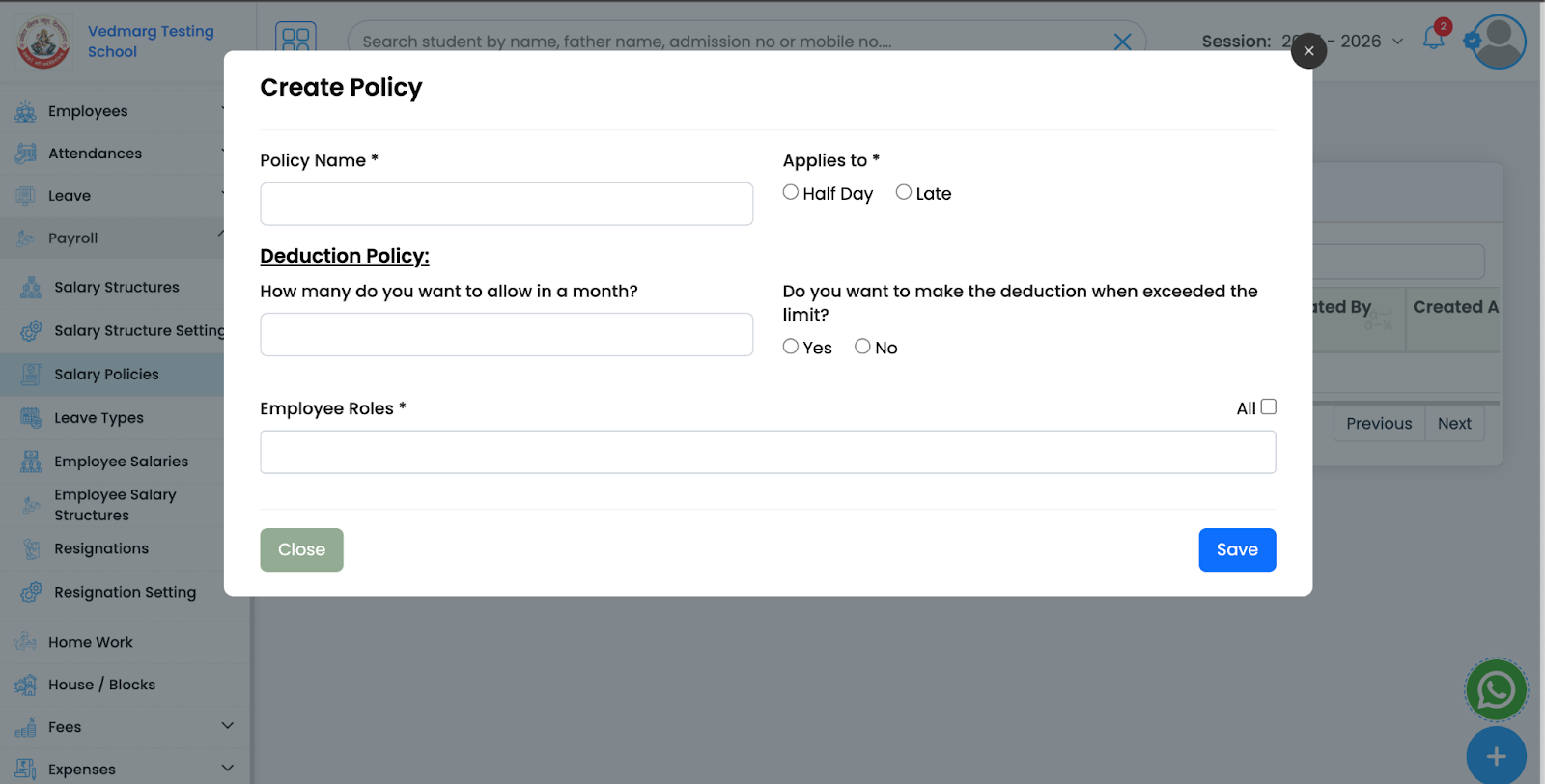The height and width of the screenshot is (784, 1545).
Task: Click the Employees sidebar icon
Action: (x=25, y=112)
